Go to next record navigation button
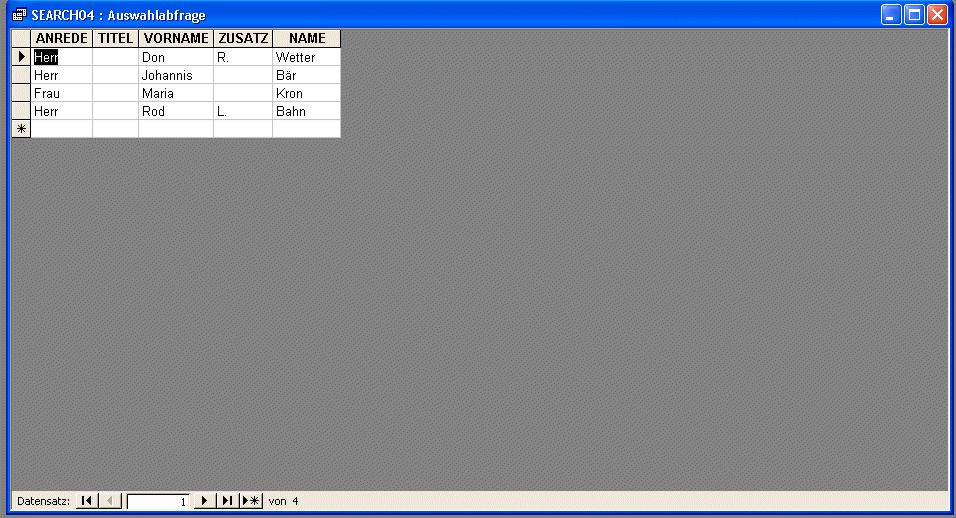 (204, 501)
